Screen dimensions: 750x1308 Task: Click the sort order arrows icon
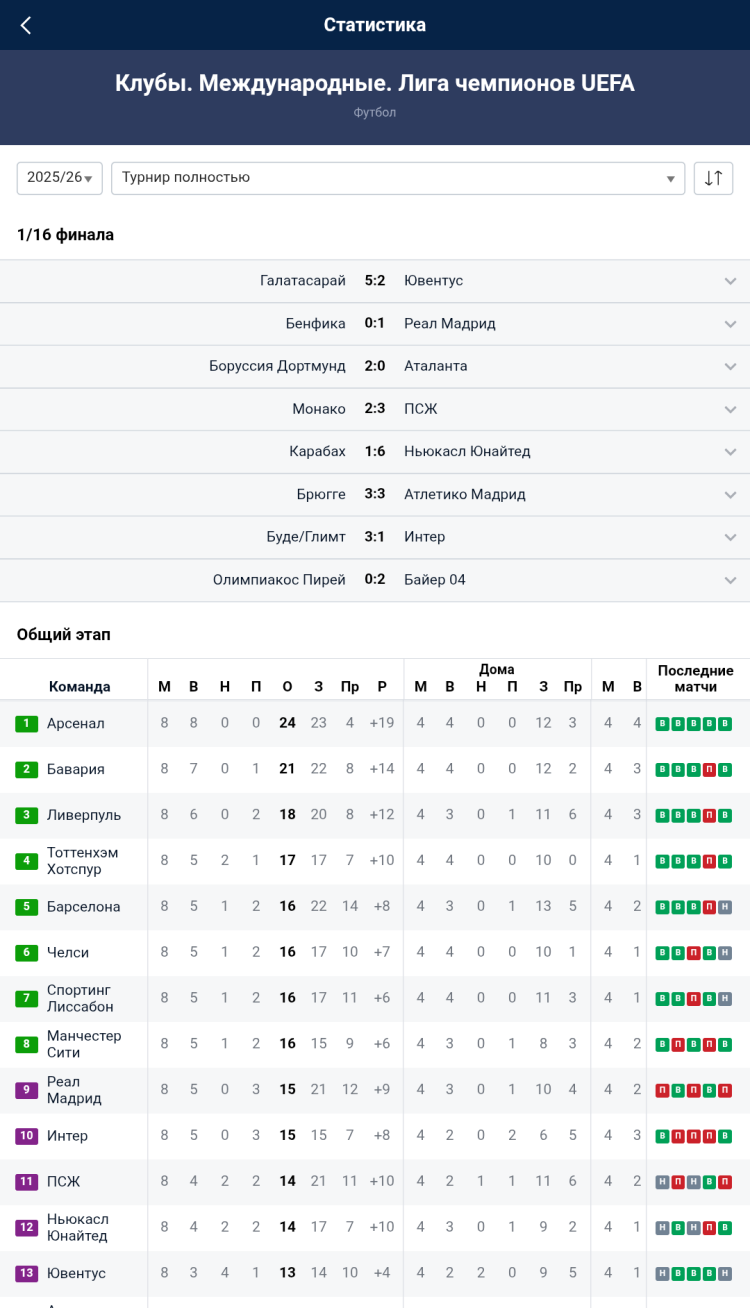(x=713, y=178)
